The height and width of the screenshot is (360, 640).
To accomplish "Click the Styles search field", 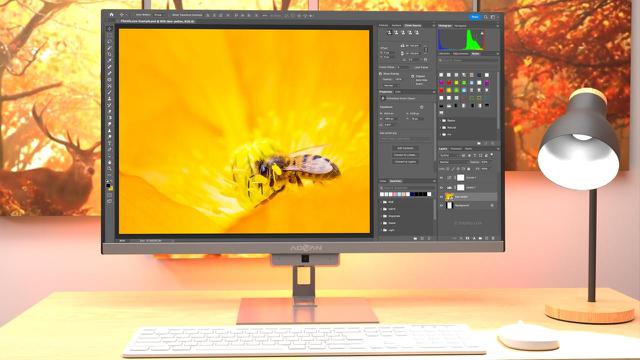I will click(x=468, y=60).
